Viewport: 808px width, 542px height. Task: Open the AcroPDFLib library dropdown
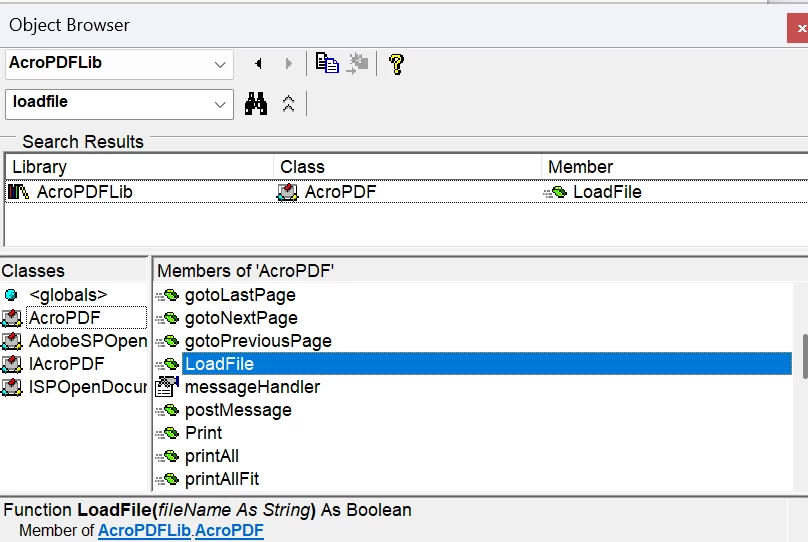220,64
